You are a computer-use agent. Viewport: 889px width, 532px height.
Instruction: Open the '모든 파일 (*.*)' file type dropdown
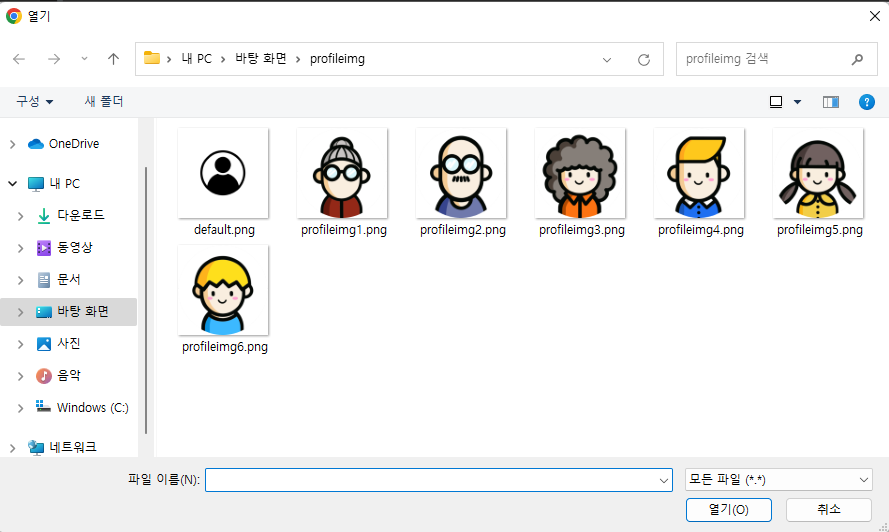(778, 480)
